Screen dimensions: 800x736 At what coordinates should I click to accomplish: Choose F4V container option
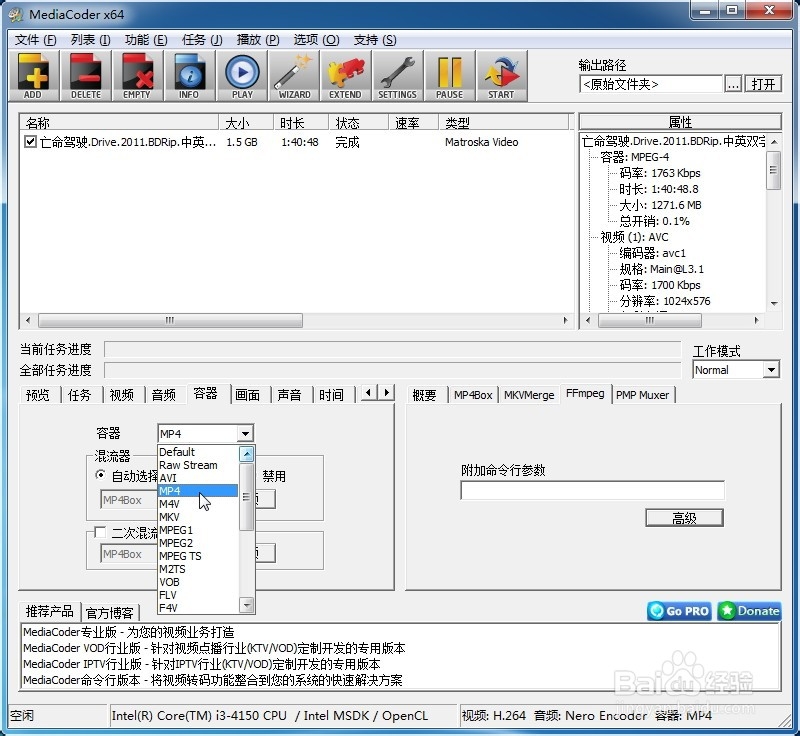pyautogui.click(x=198, y=607)
